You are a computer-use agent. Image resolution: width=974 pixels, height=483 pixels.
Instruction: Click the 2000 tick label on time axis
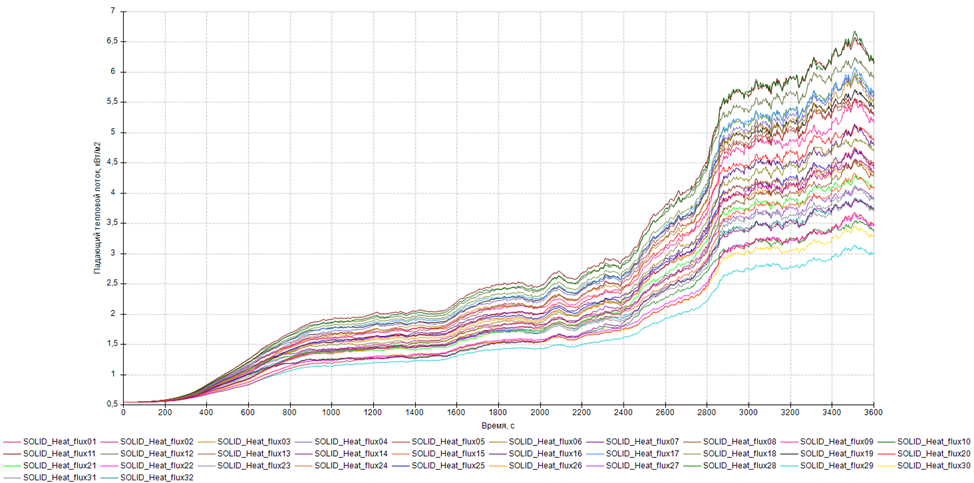coord(540,411)
